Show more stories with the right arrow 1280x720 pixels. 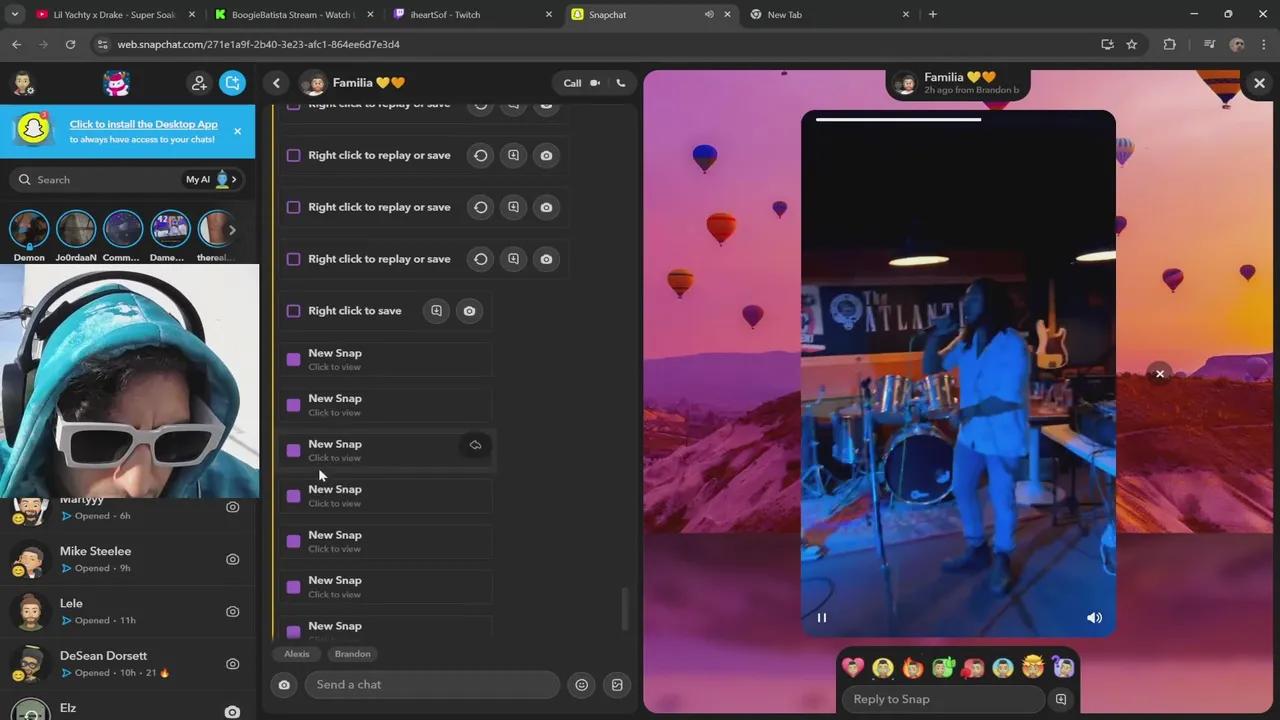[232, 230]
